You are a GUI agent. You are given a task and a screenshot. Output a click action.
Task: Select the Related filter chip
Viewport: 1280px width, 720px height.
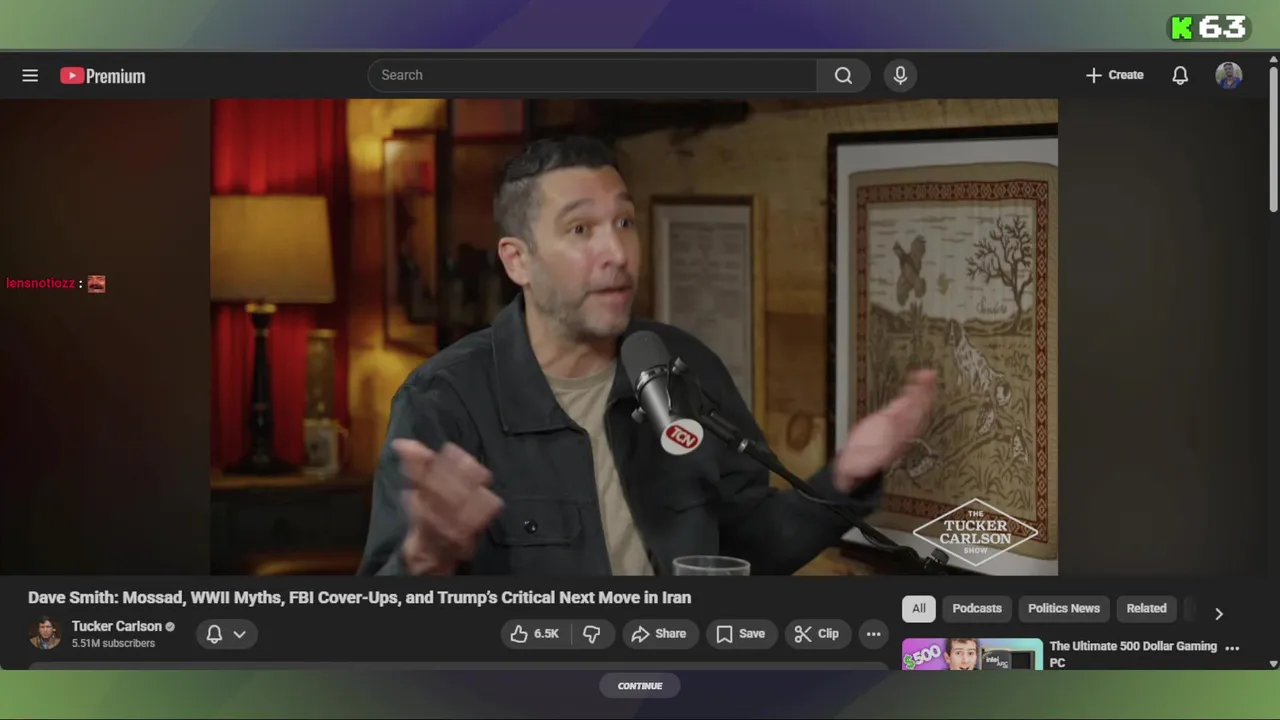(x=1146, y=608)
